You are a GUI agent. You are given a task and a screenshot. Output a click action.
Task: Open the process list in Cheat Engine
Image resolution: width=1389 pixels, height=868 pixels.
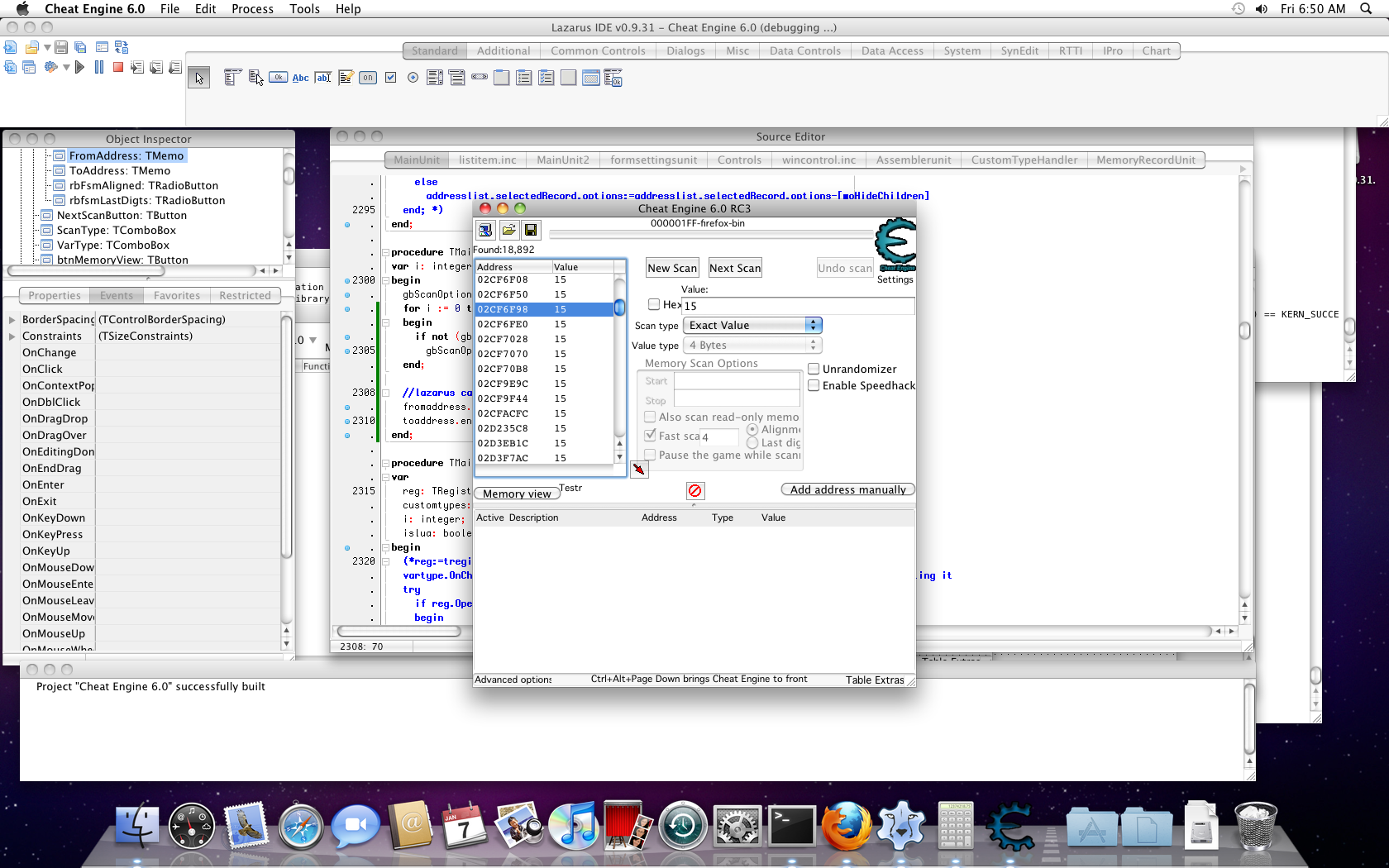pyautogui.click(x=486, y=230)
